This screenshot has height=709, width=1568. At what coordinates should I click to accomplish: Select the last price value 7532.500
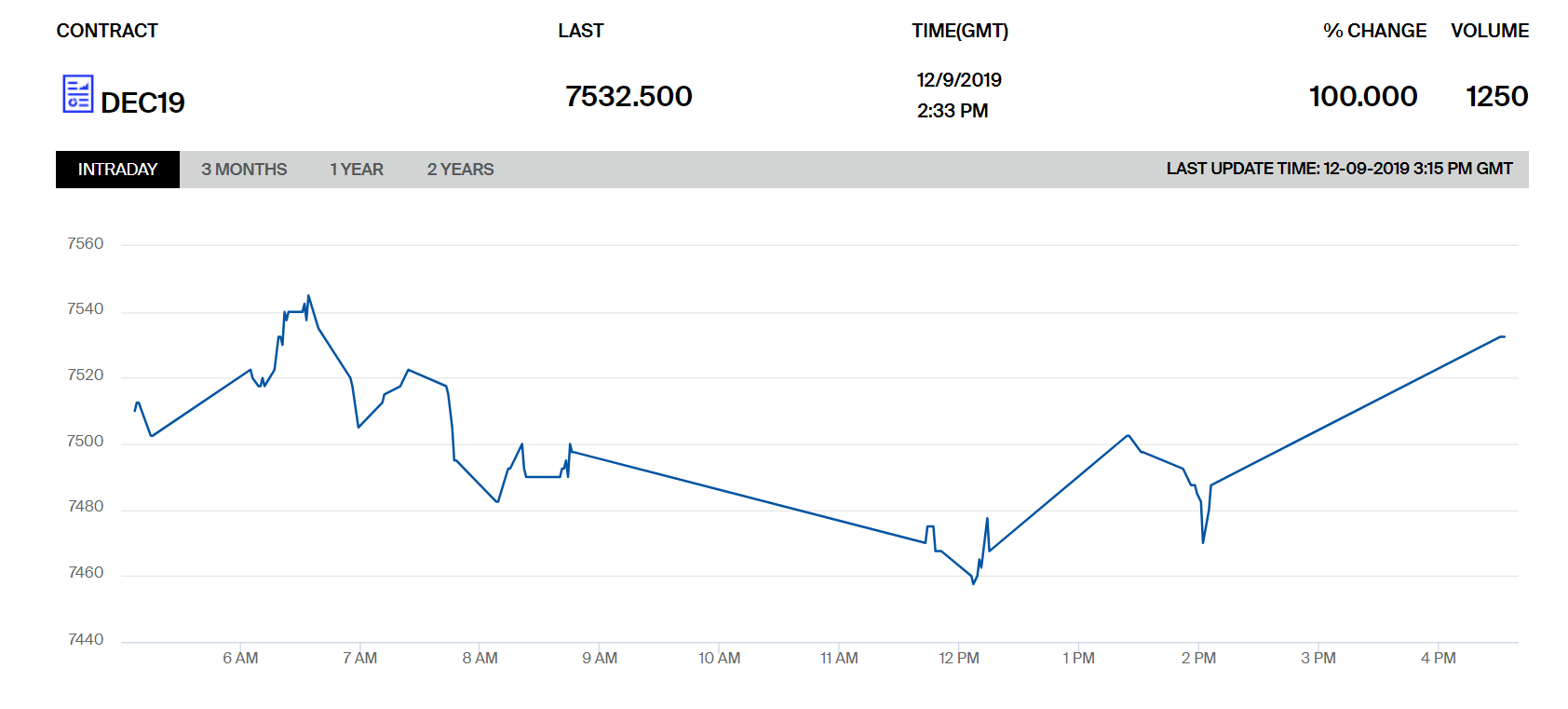[x=629, y=96]
